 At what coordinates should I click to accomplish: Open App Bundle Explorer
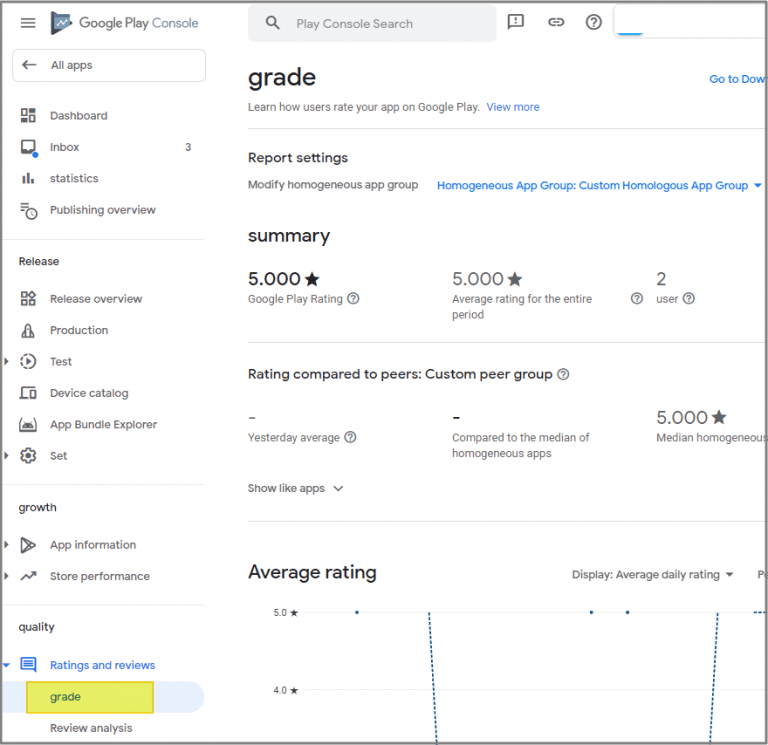[103, 425]
